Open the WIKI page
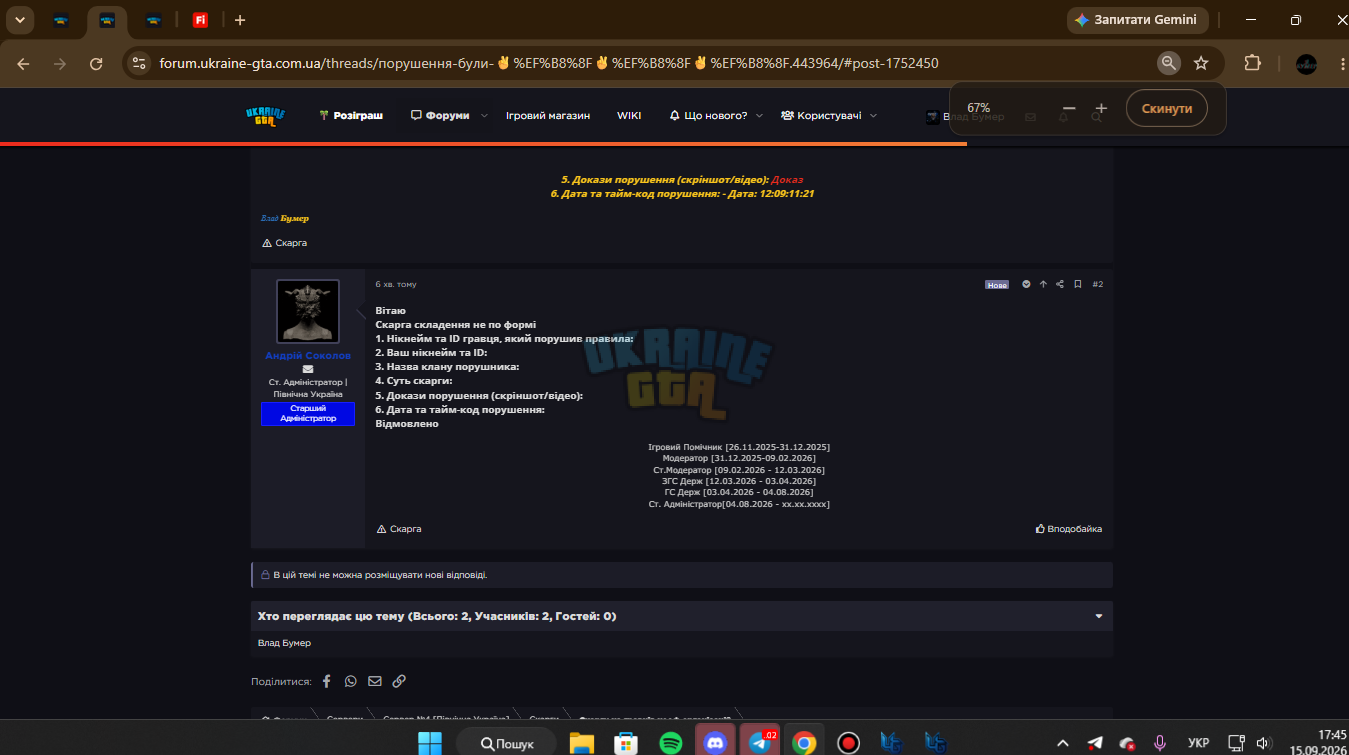 point(629,116)
